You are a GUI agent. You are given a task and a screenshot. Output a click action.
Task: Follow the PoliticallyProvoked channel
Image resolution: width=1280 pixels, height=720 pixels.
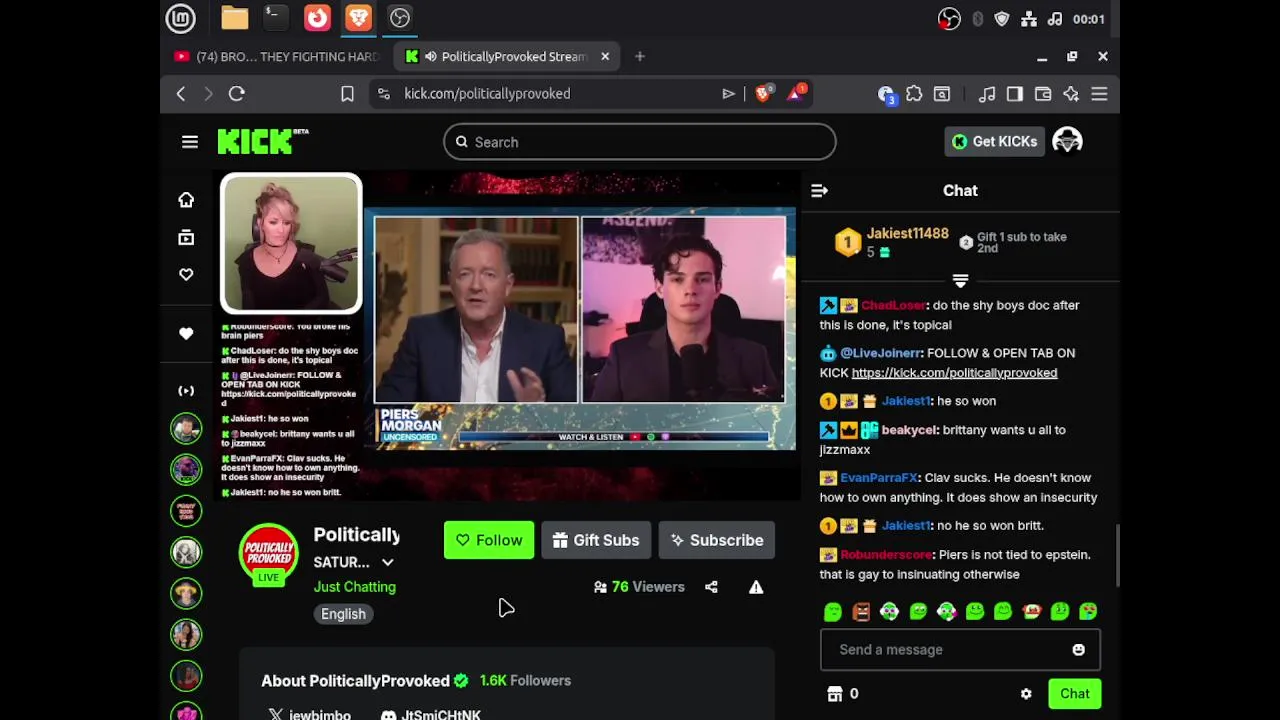(x=489, y=540)
